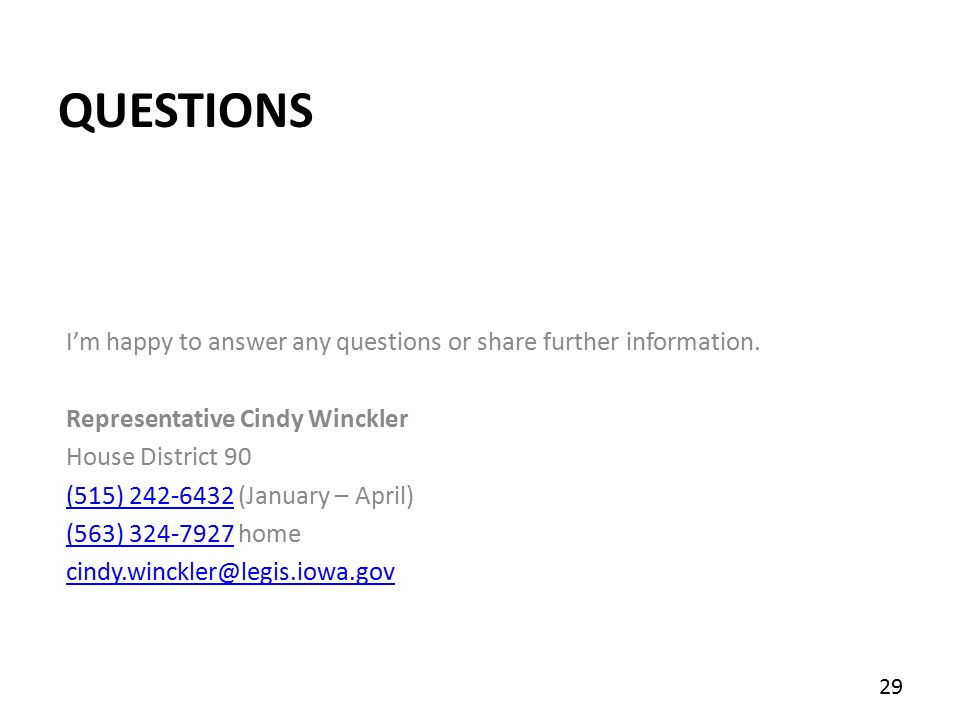The image size is (960, 720).
Task: Open the (563) 324-7927 home phone link
Action: coord(150,534)
